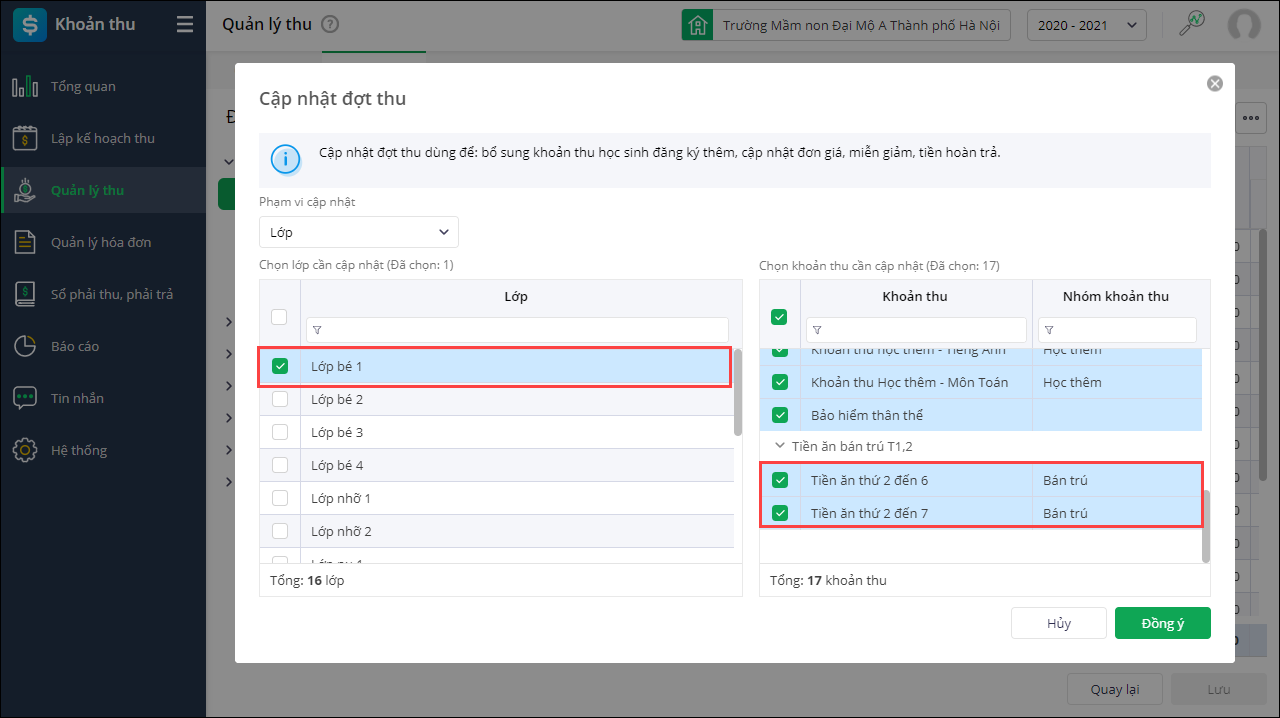Toggle the hamburger menu in sidebar header
Viewport: 1280px width, 718px height.
[185, 25]
